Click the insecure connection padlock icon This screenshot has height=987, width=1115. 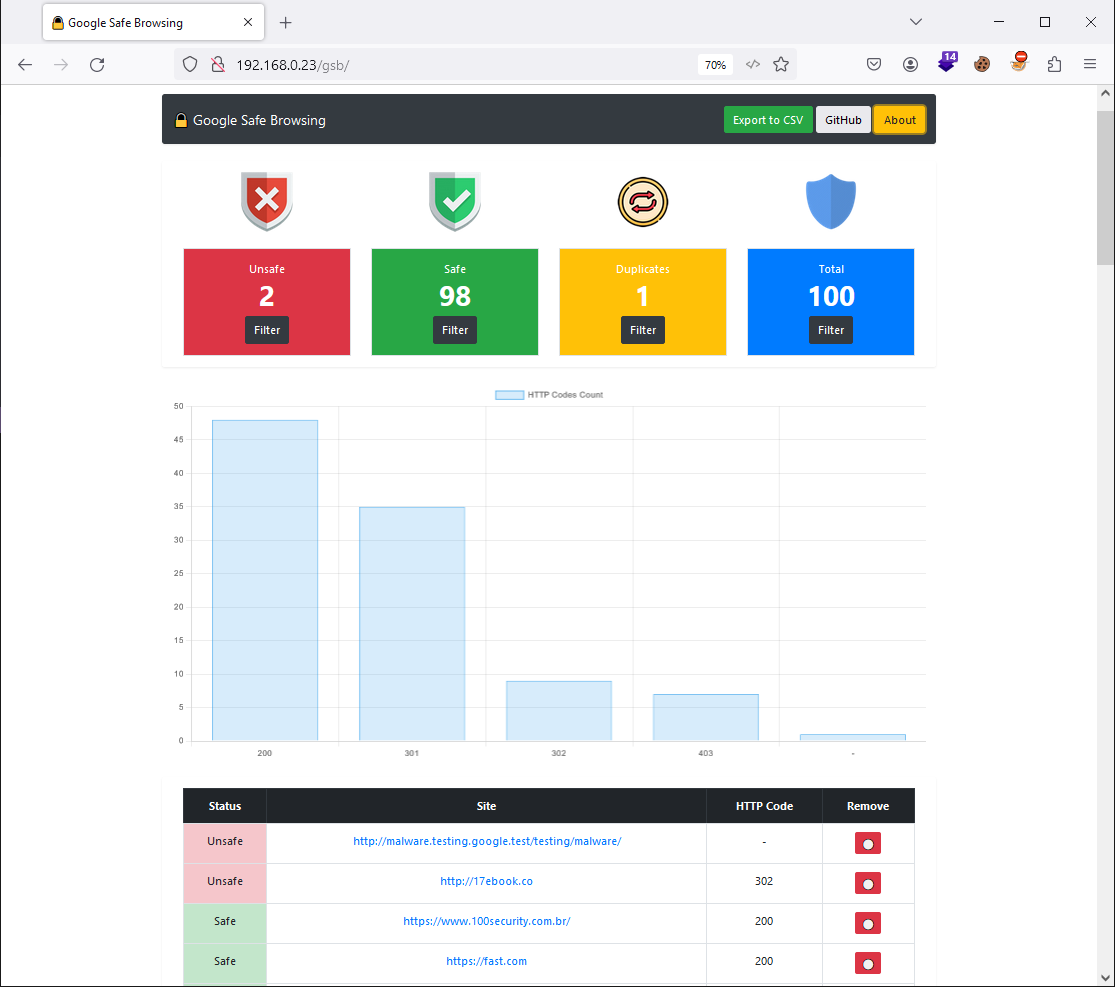click(x=218, y=65)
